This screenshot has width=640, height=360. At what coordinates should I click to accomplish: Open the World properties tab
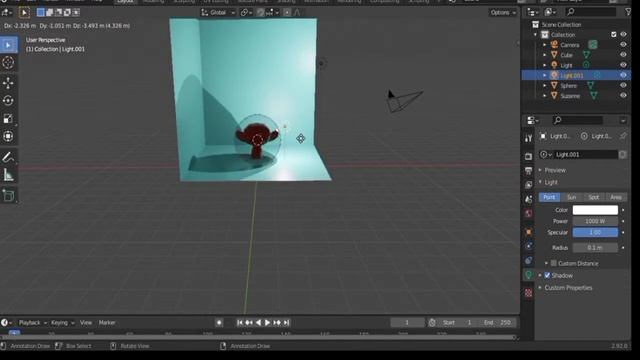[529, 213]
